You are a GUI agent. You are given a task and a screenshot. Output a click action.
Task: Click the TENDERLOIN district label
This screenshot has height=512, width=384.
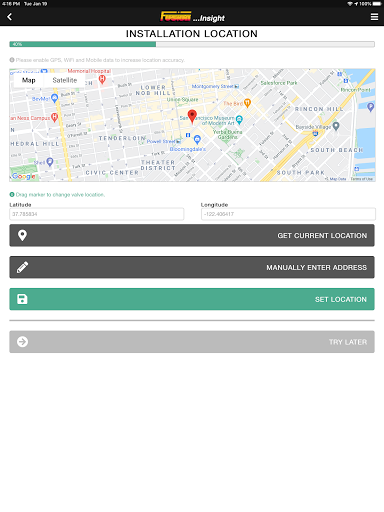point(122,138)
